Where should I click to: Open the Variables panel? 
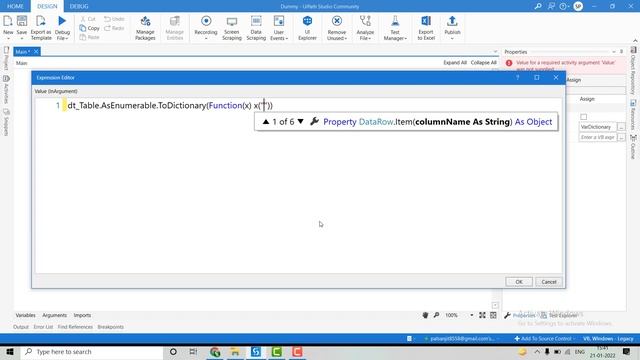[25, 315]
